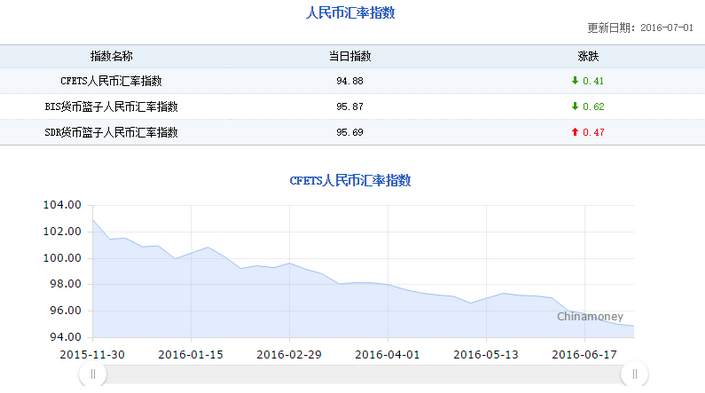Grab the left range slider handle
Screen dimensions: 705x393
[93, 374]
